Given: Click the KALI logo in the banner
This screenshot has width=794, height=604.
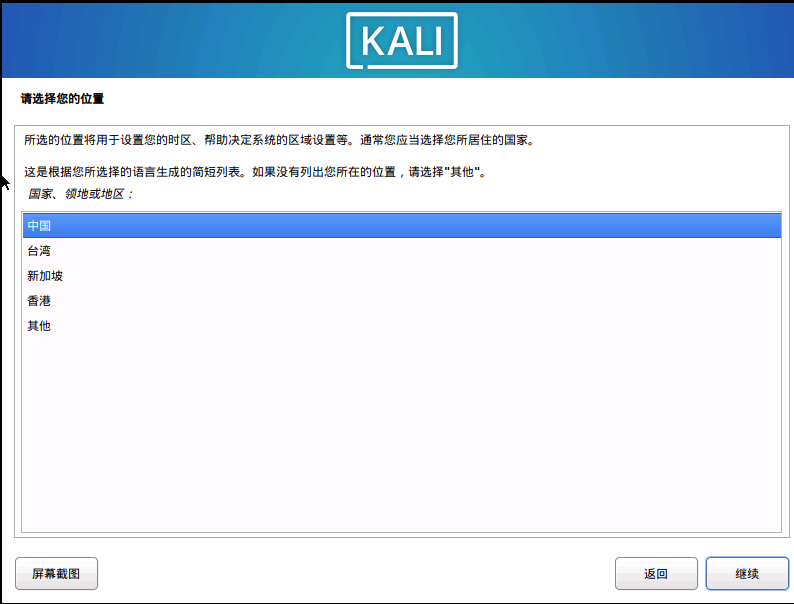Looking at the screenshot, I should click(402, 41).
